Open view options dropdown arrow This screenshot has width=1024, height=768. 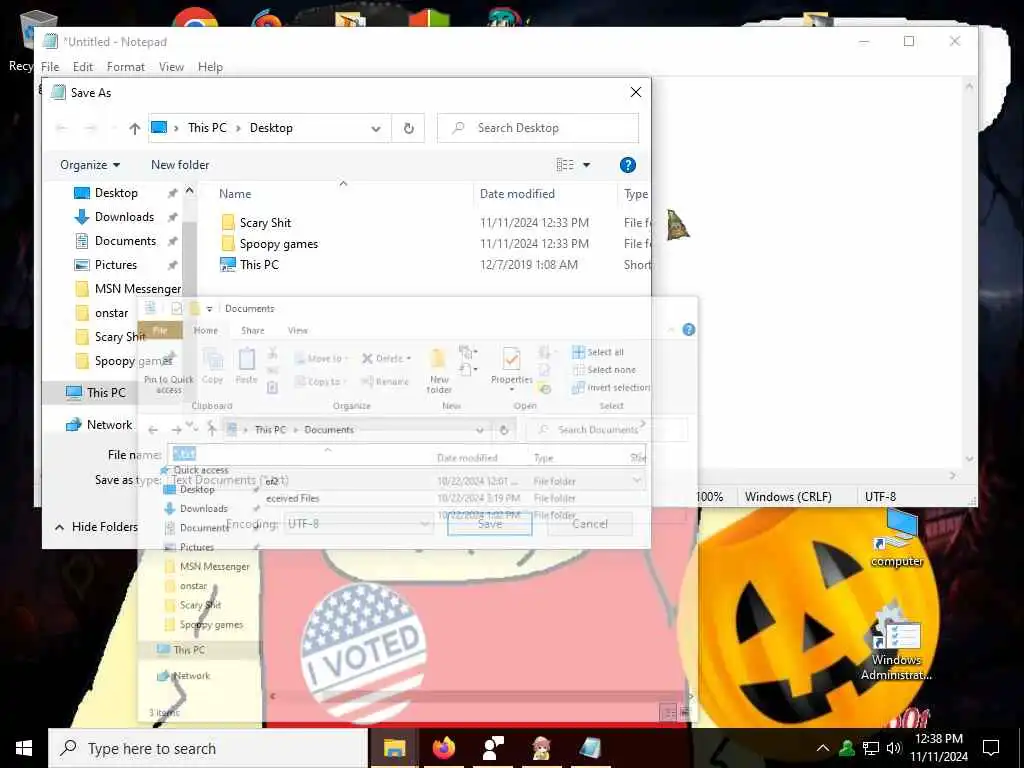586,165
